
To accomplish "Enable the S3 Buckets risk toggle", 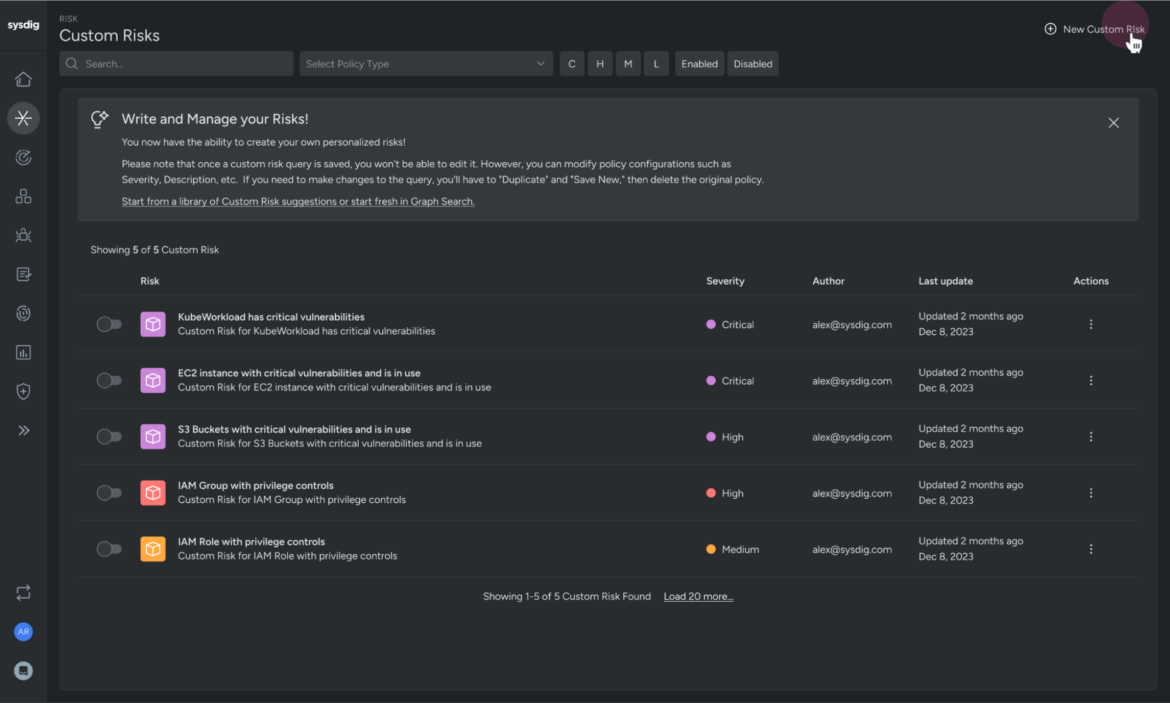I will pyautogui.click(x=109, y=437).
